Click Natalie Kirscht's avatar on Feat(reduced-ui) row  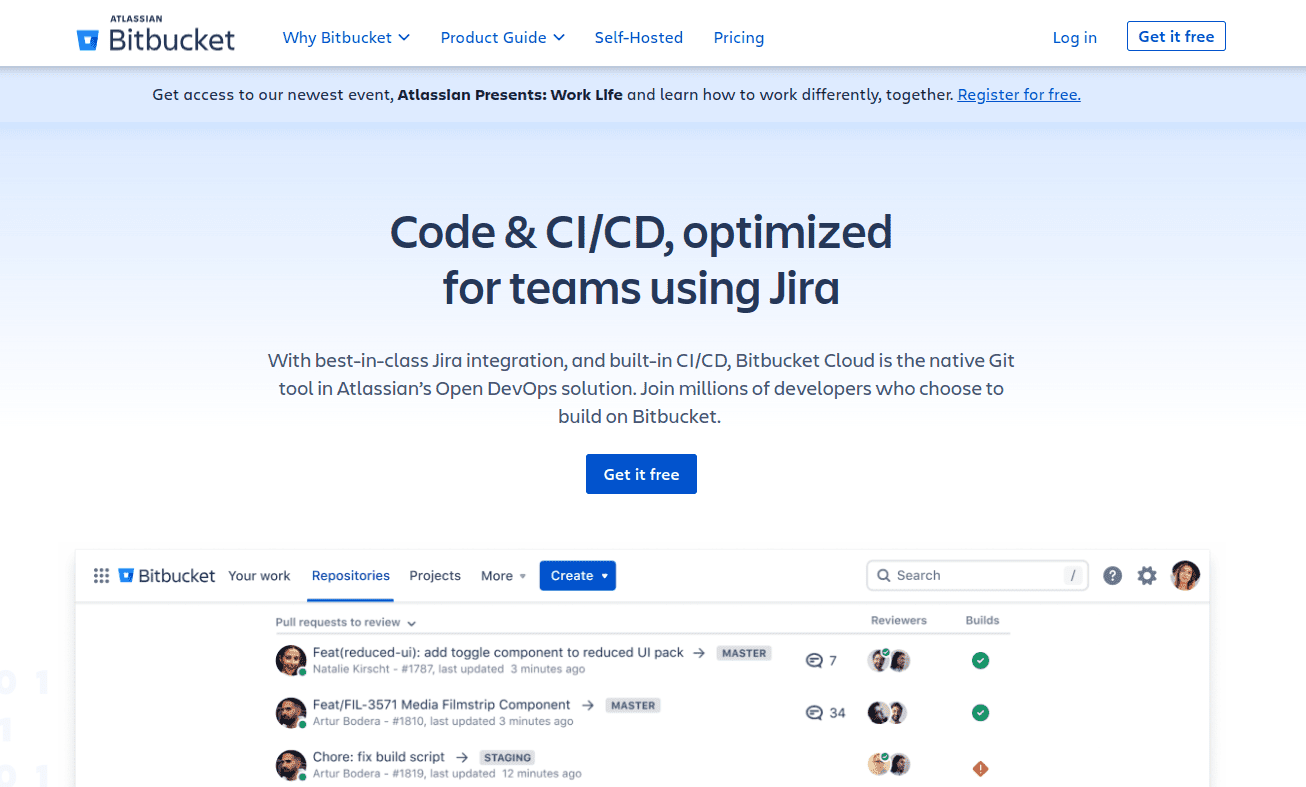tap(291, 660)
